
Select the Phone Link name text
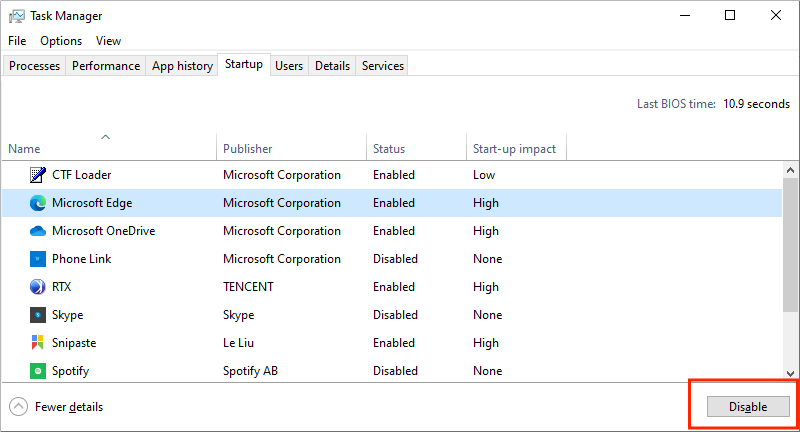click(x=82, y=259)
